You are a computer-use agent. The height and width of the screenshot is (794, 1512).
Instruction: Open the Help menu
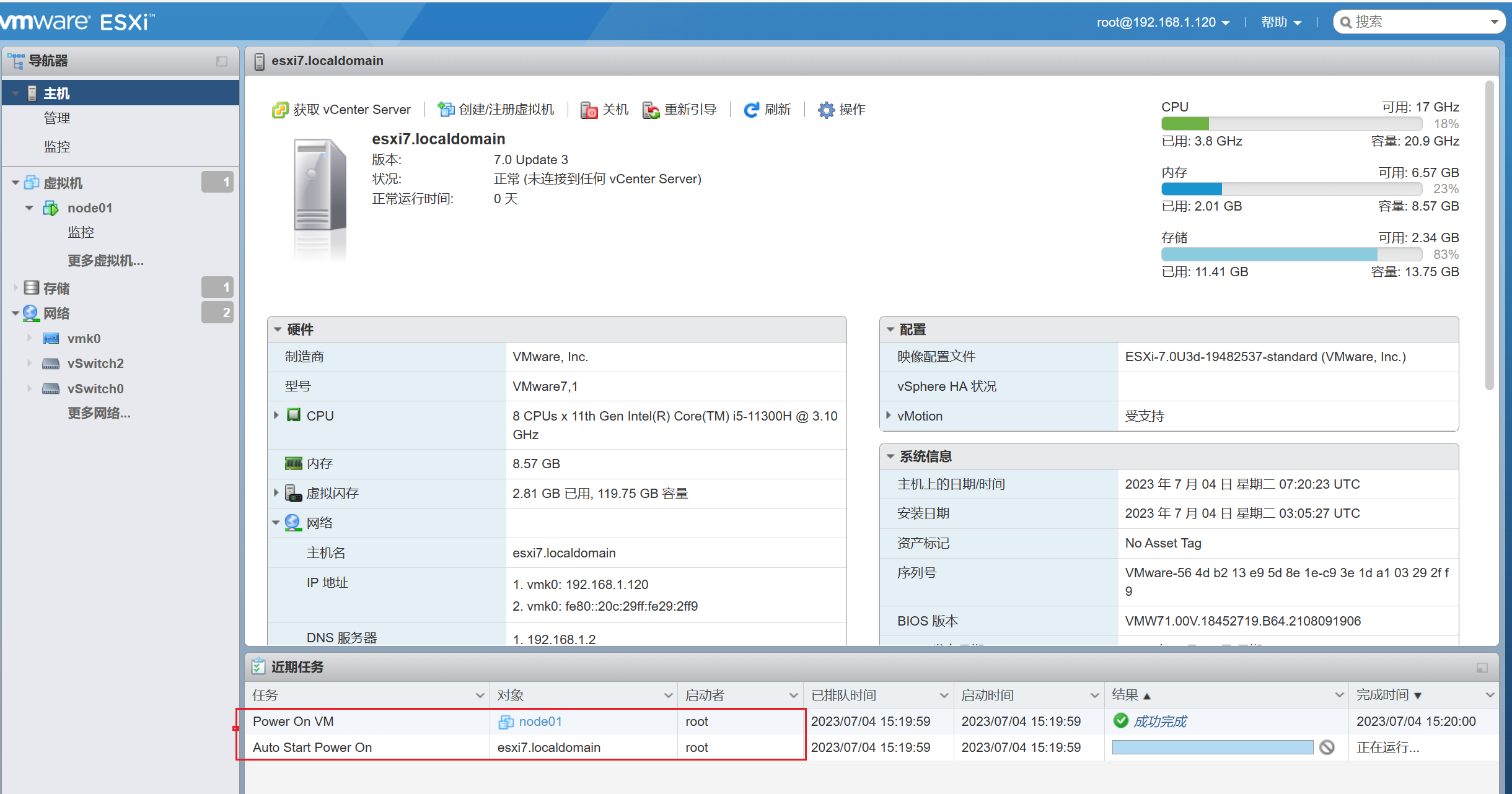coord(1281,22)
